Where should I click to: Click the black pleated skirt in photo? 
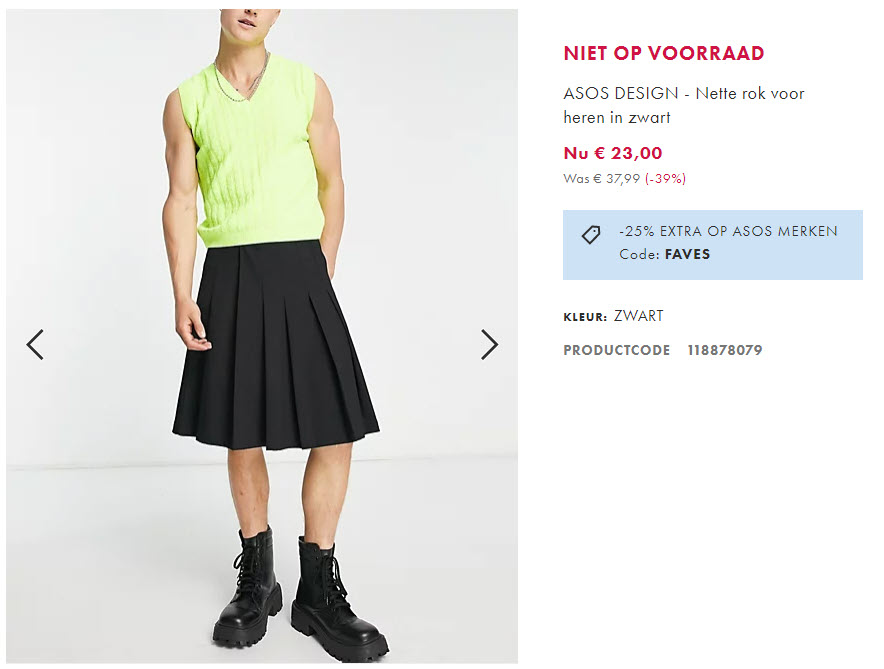(275, 347)
